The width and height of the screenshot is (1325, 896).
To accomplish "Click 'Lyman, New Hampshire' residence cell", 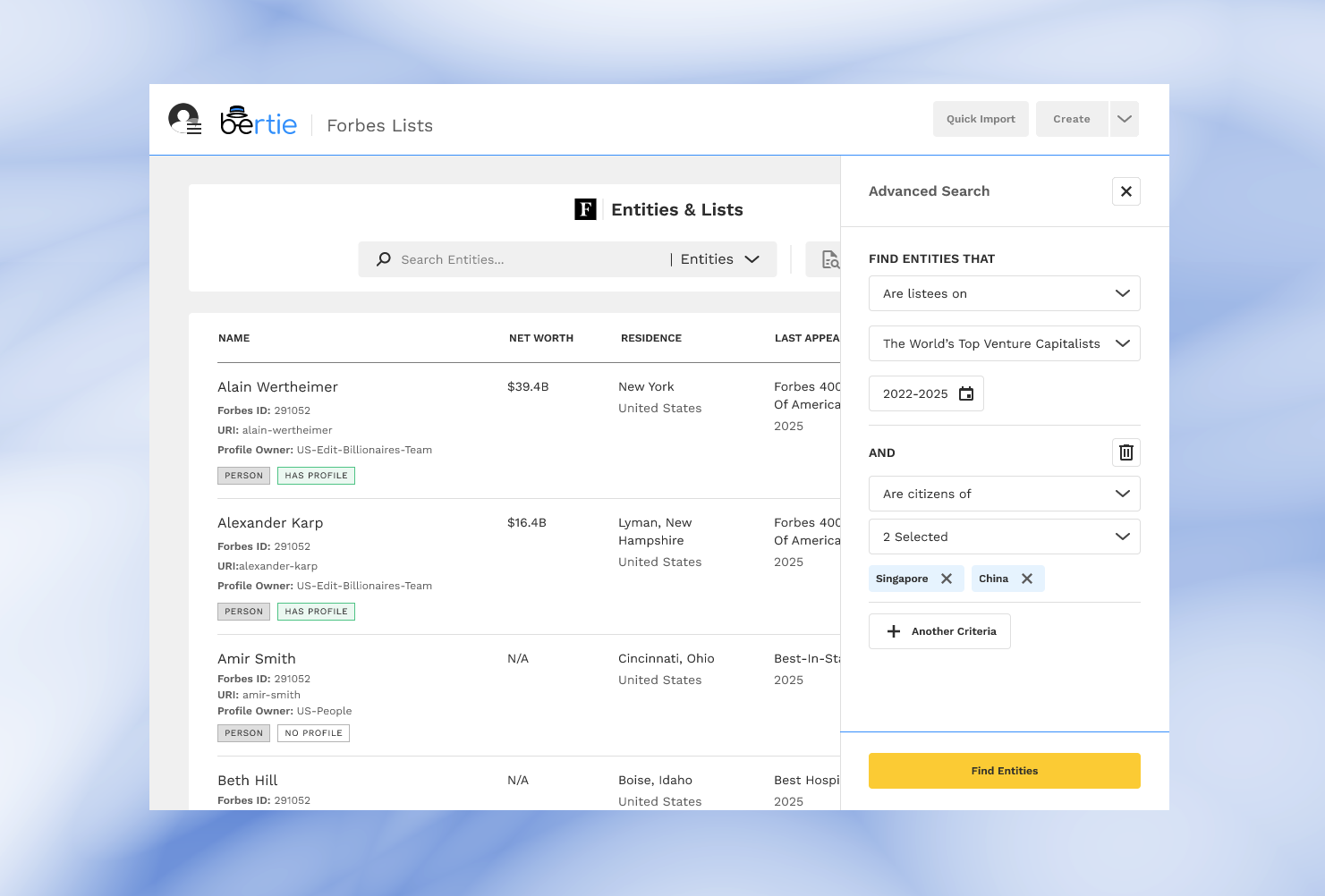I will click(x=655, y=532).
